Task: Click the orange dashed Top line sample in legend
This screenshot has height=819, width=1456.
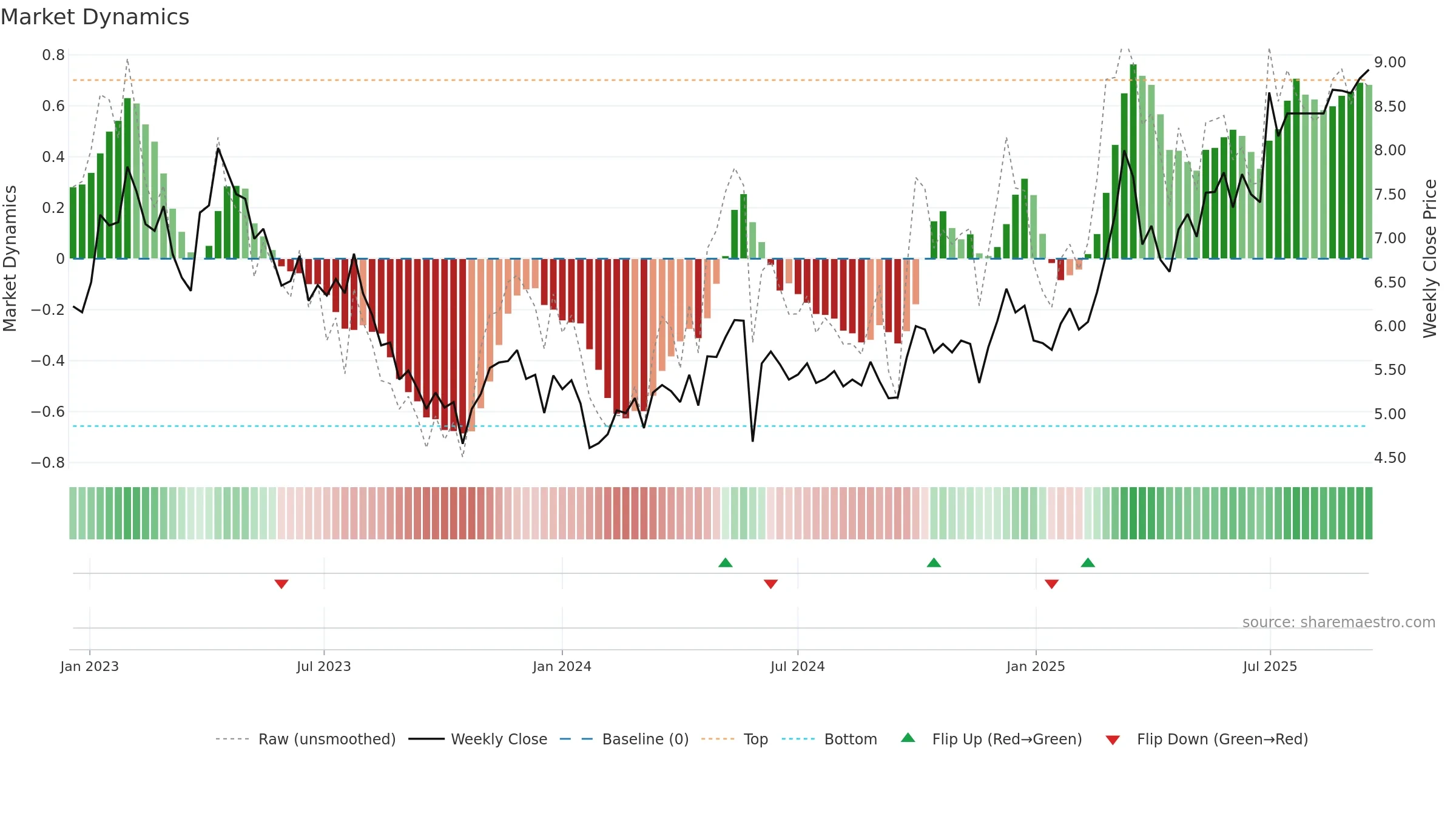Action: click(x=718, y=739)
